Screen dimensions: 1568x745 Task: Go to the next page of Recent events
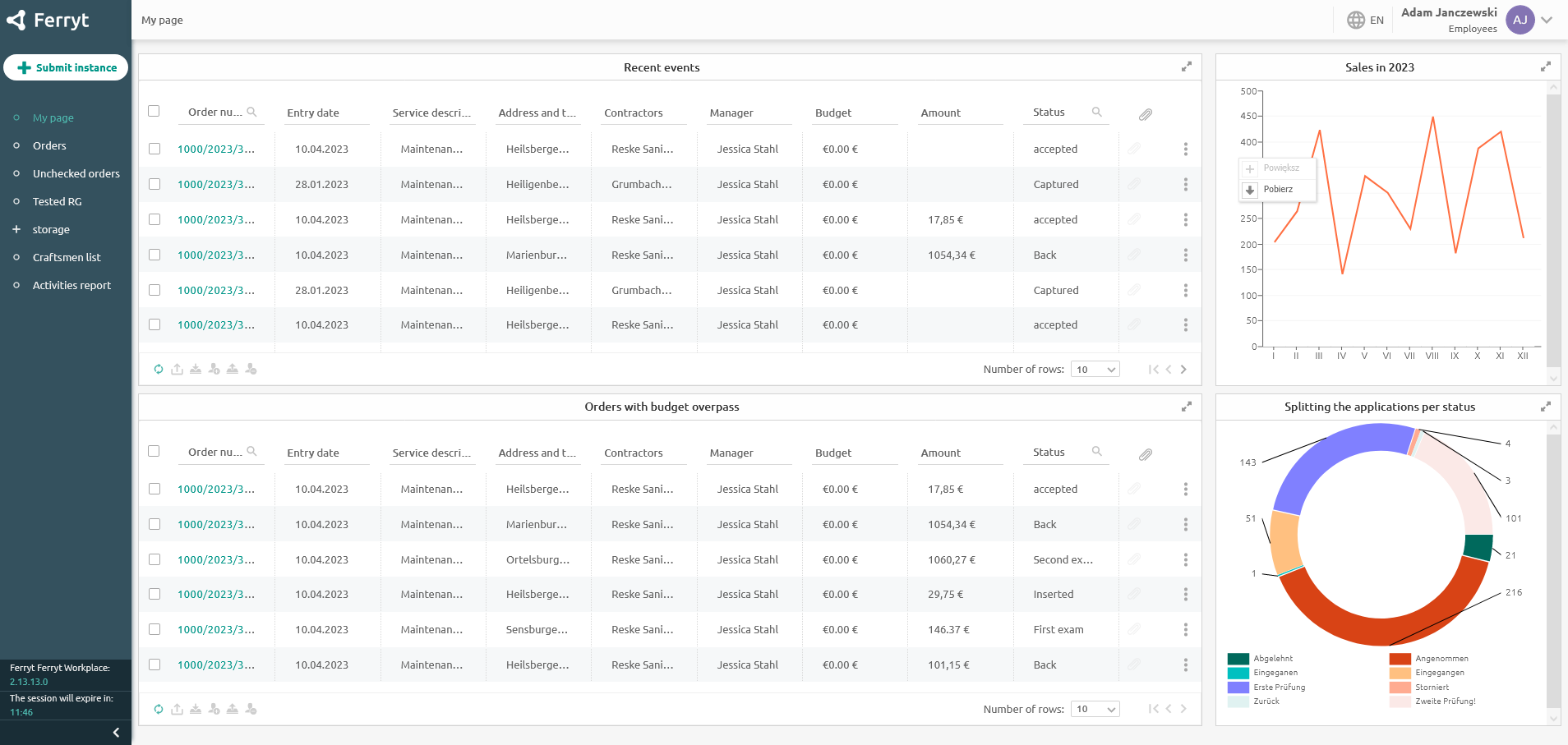(x=1184, y=369)
